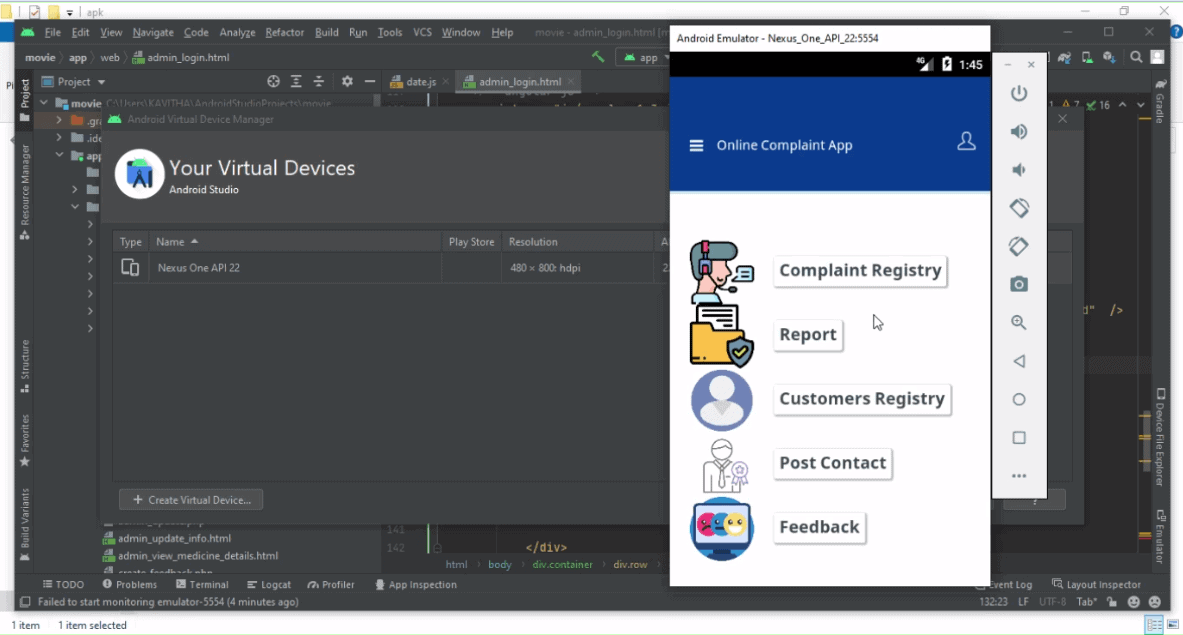This screenshot has height=635, width=1183.
Task: Take a screenshot with the camera icon
Action: coord(1018,284)
